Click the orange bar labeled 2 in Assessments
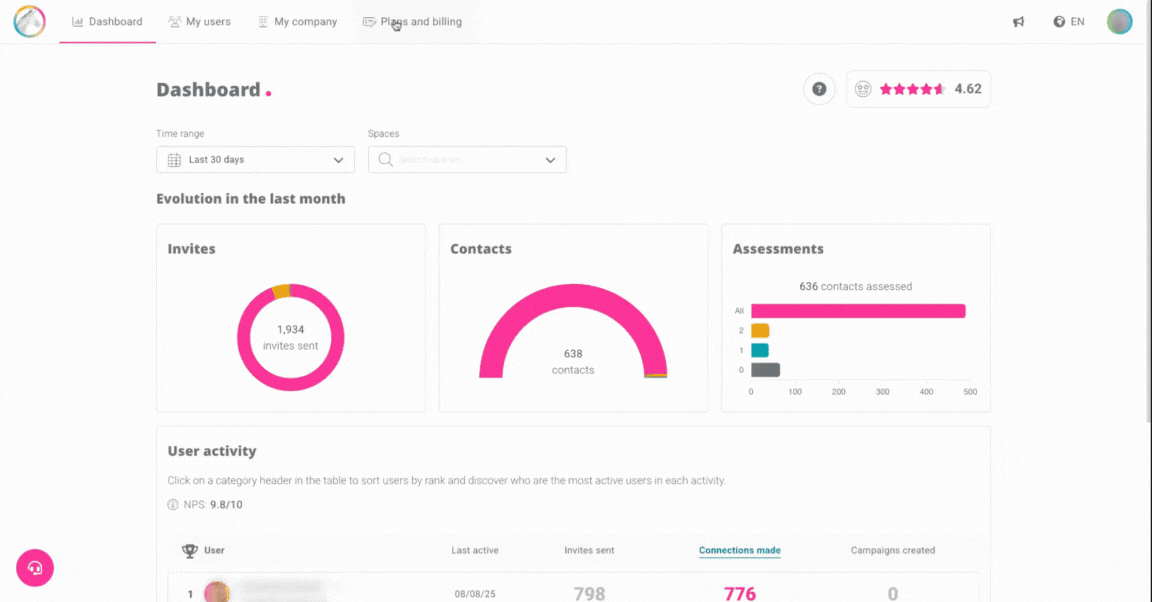 (760, 331)
